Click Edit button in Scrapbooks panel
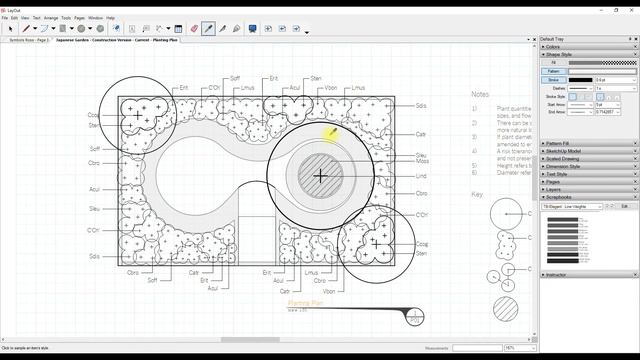 pos(624,207)
